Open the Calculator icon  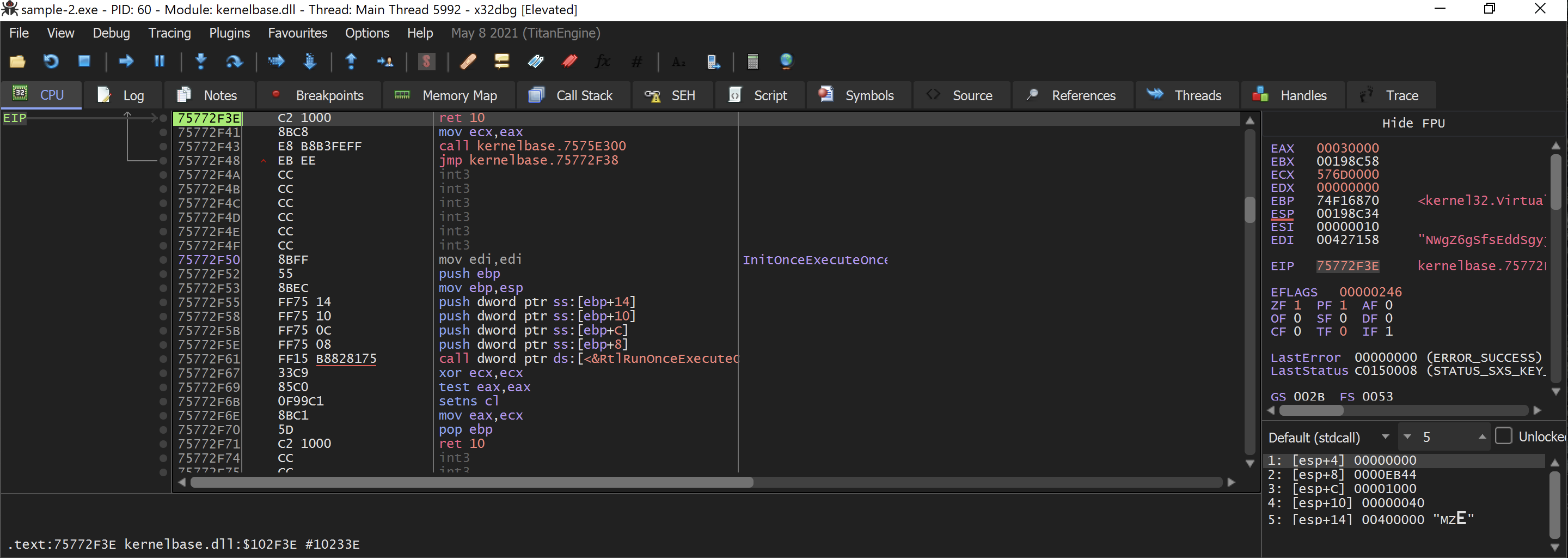[752, 62]
